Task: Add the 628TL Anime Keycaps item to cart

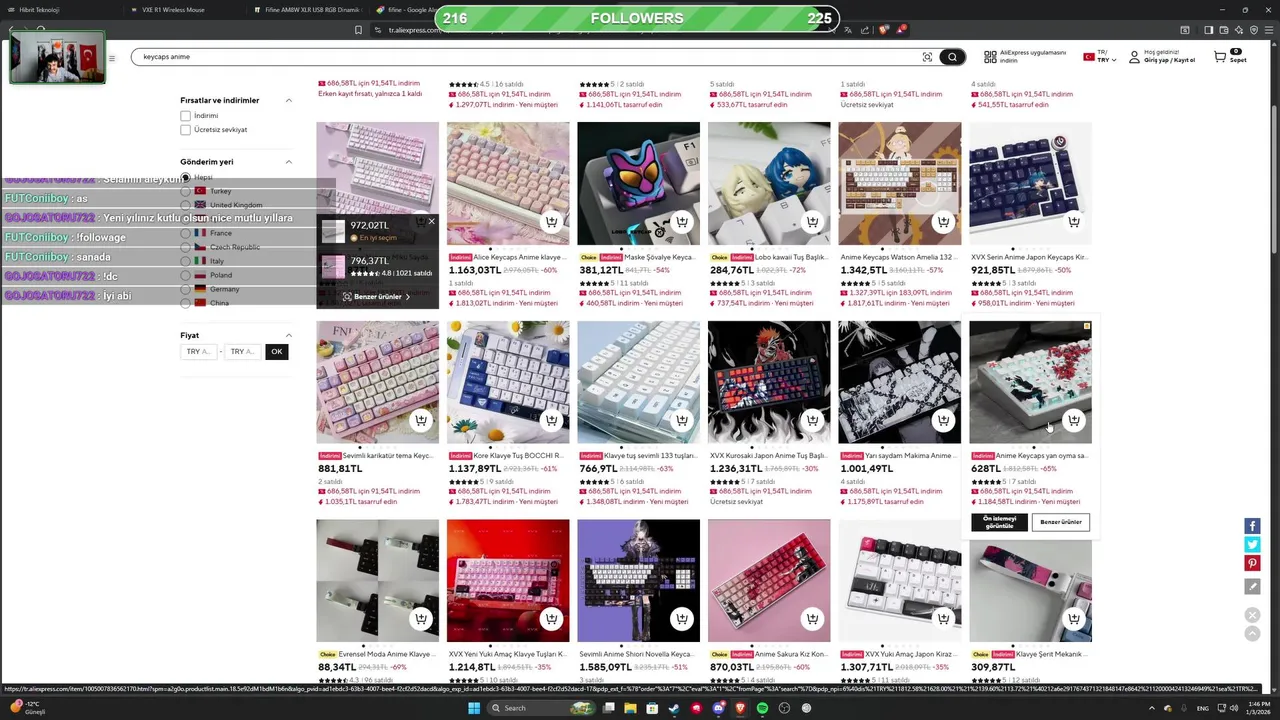Action: pos(1074,421)
